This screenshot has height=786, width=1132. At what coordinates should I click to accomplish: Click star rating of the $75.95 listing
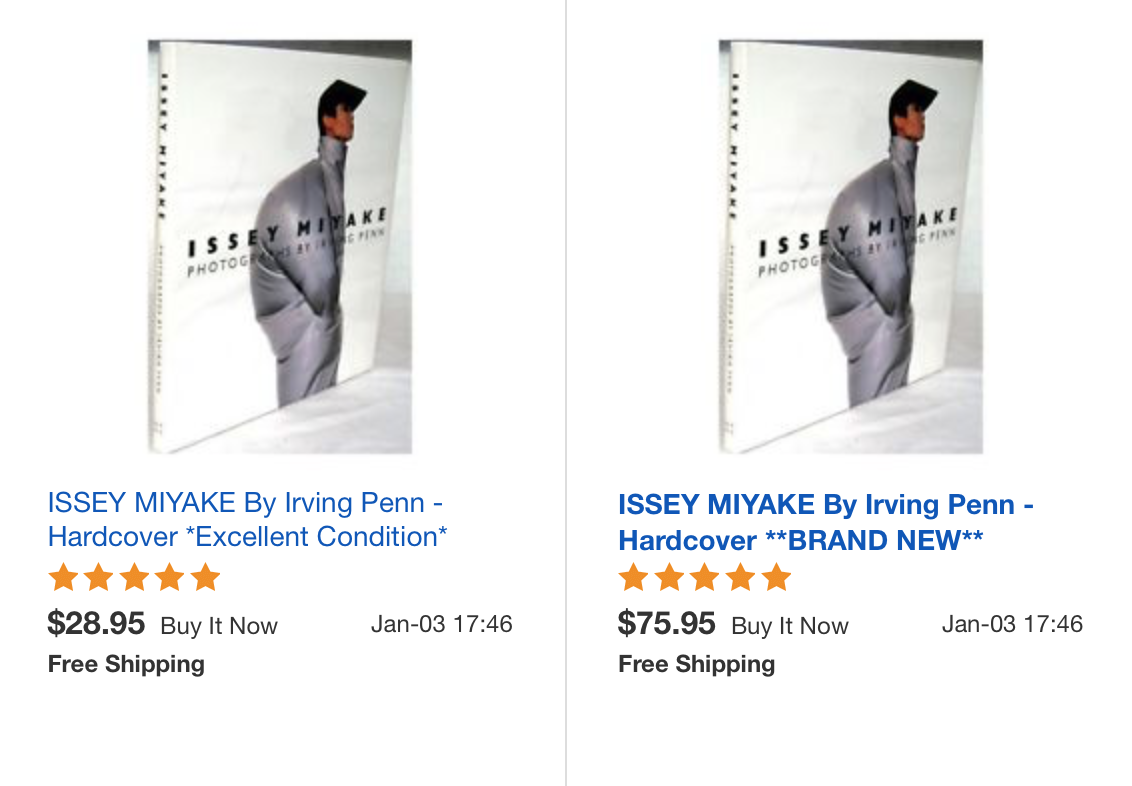tap(705, 577)
